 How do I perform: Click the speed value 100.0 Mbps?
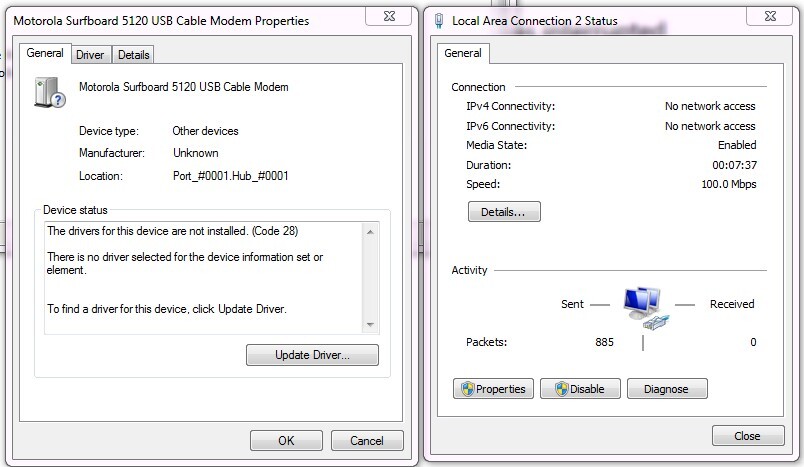(729, 184)
